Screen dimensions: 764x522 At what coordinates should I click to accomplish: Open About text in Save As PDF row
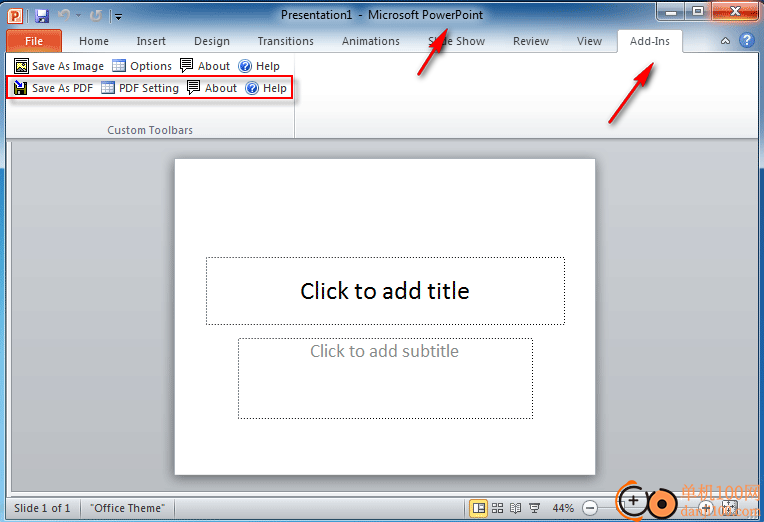[221, 88]
